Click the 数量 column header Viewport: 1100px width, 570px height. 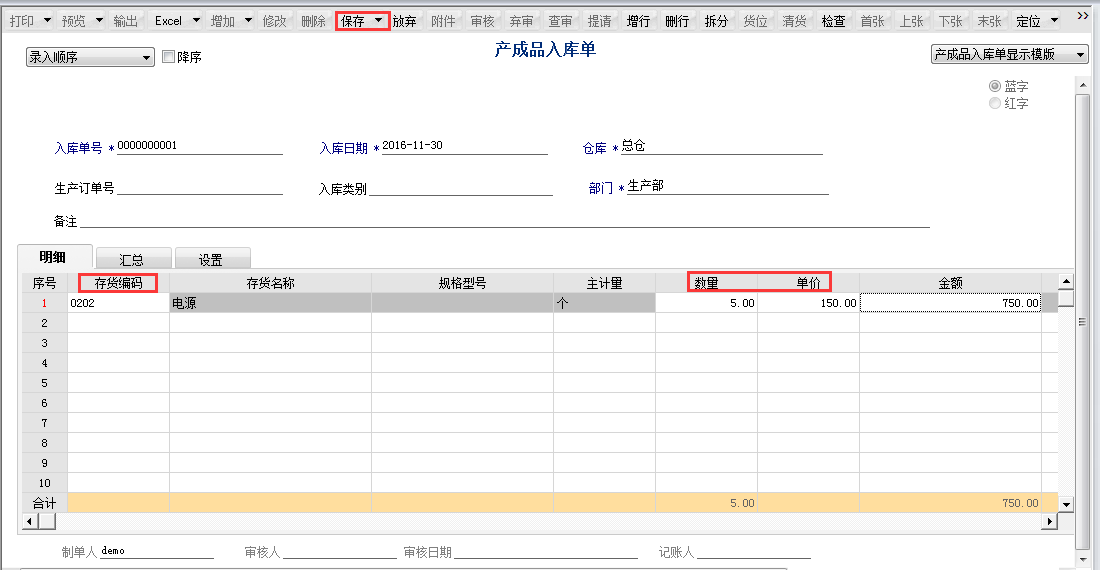pyautogui.click(x=706, y=283)
